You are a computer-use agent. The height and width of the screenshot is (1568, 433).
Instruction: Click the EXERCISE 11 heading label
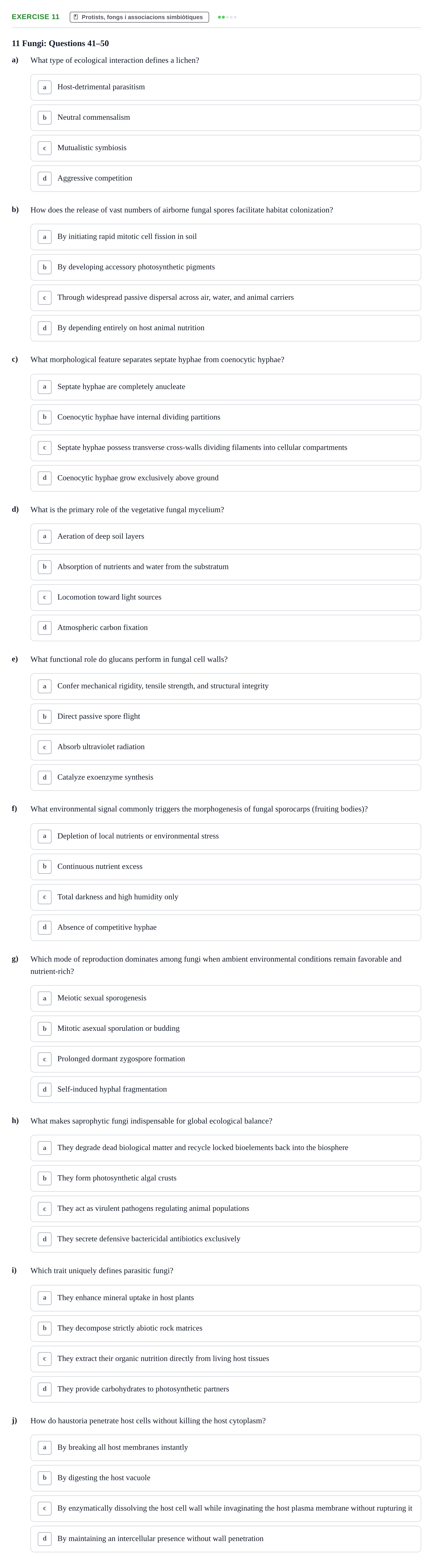point(35,17)
